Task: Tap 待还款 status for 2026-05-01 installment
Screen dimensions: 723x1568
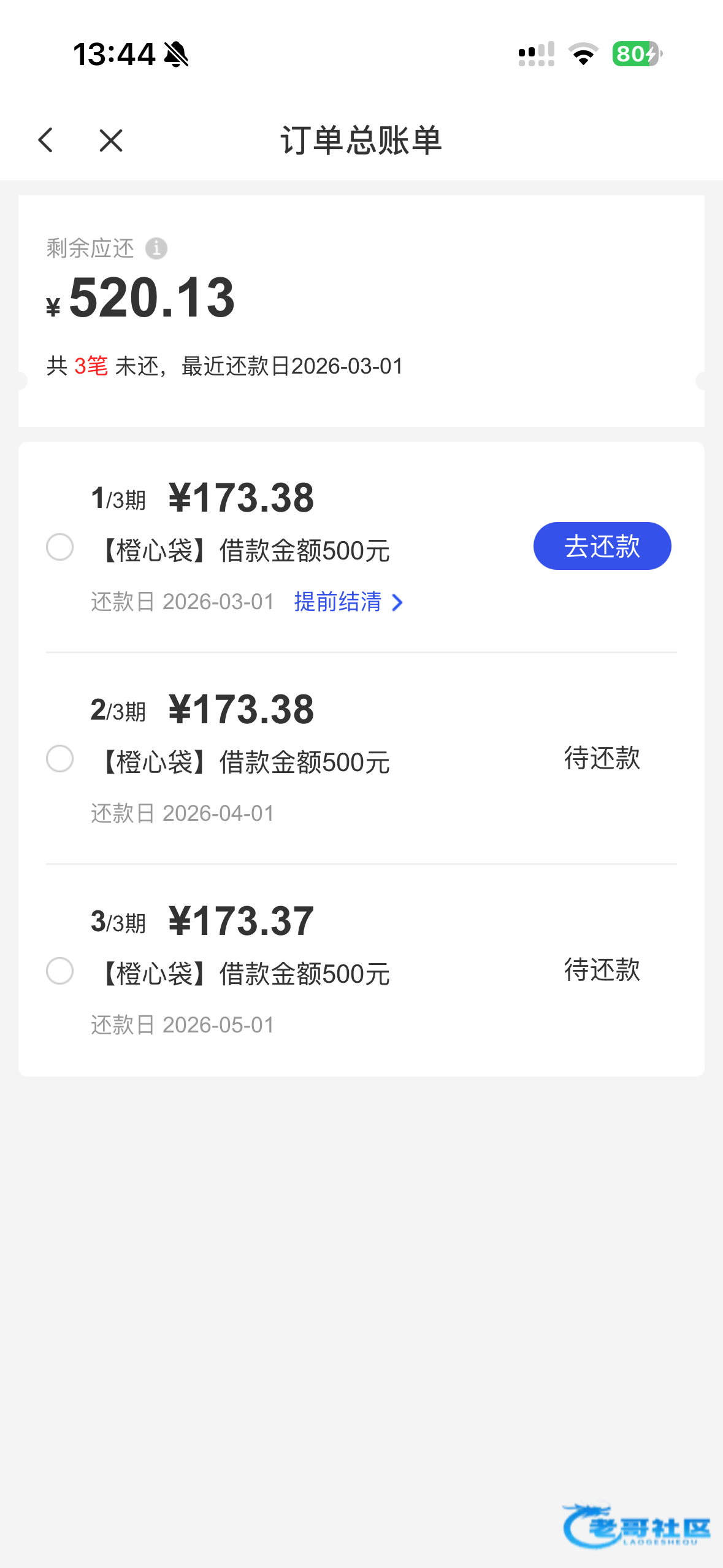Action: point(602,970)
